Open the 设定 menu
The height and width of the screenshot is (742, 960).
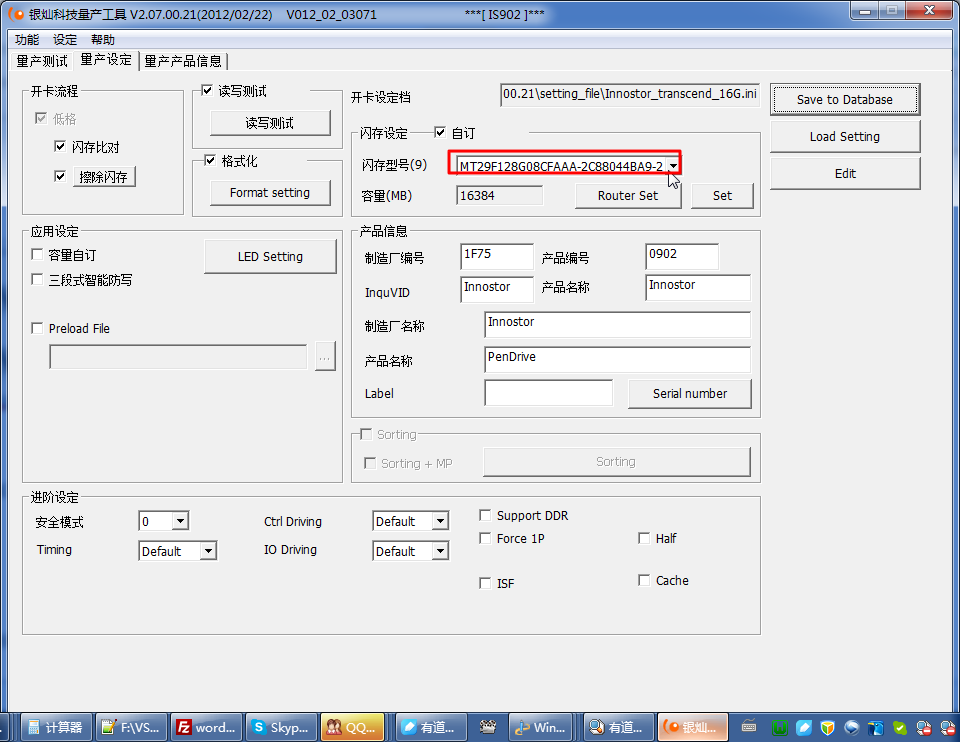click(65, 40)
